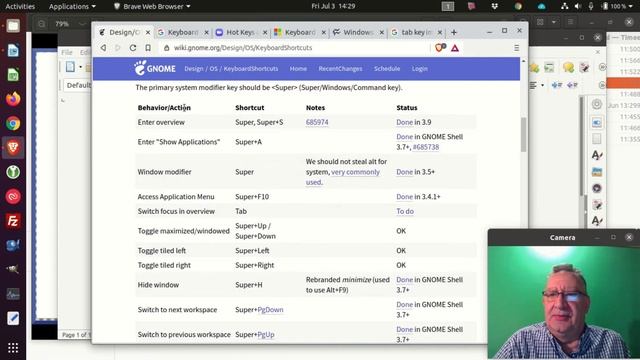Click Login in wiki header

coord(420,69)
